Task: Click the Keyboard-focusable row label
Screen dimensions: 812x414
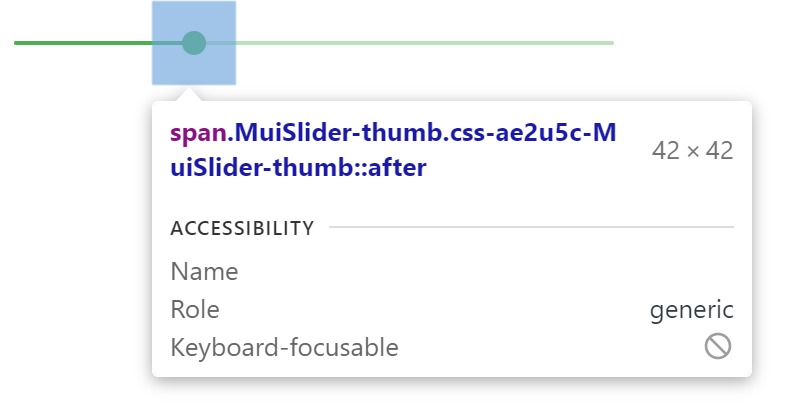Action: pyautogui.click(x=284, y=347)
